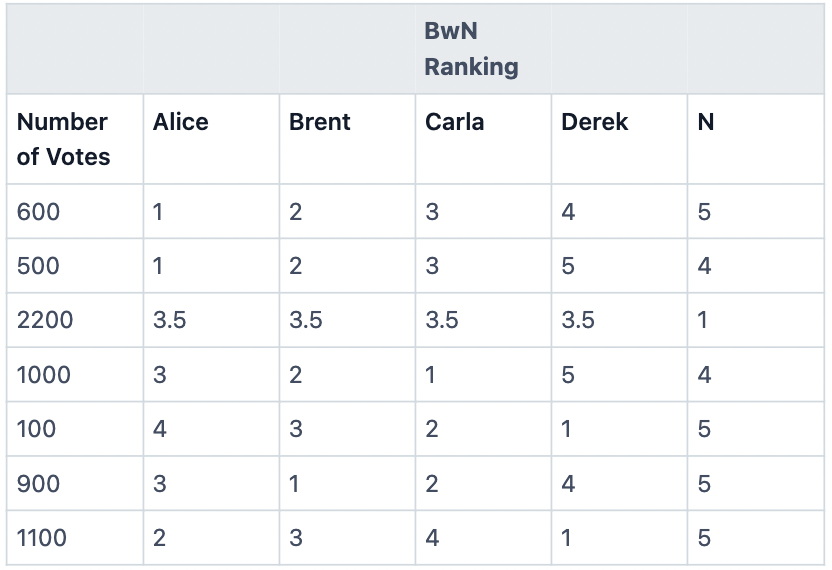832x570 pixels.
Task: Click Brent's ranking in the 900 row
Action: tap(295, 484)
